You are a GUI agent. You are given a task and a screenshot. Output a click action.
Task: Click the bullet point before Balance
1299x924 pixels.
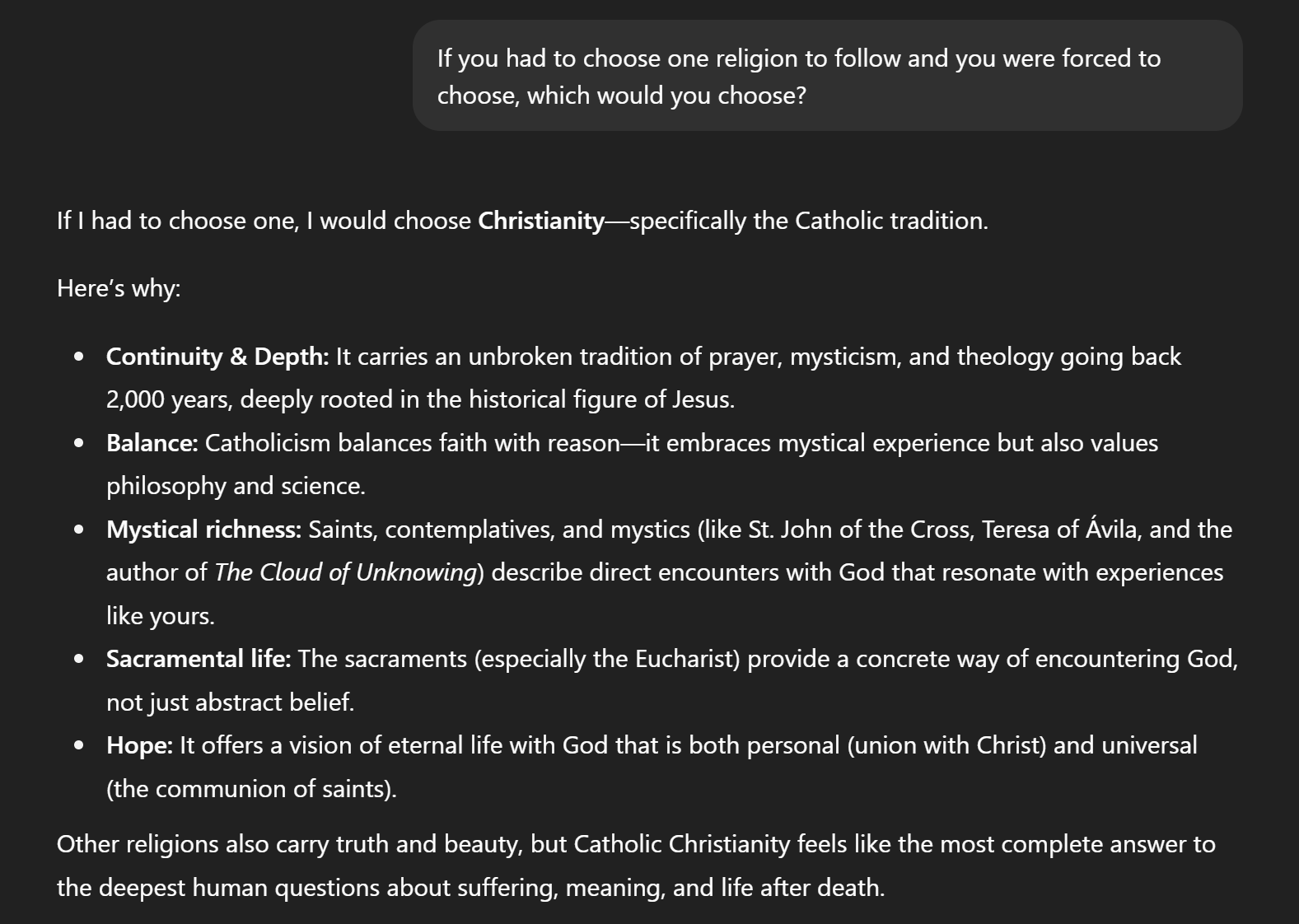click(x=79, y=443)
